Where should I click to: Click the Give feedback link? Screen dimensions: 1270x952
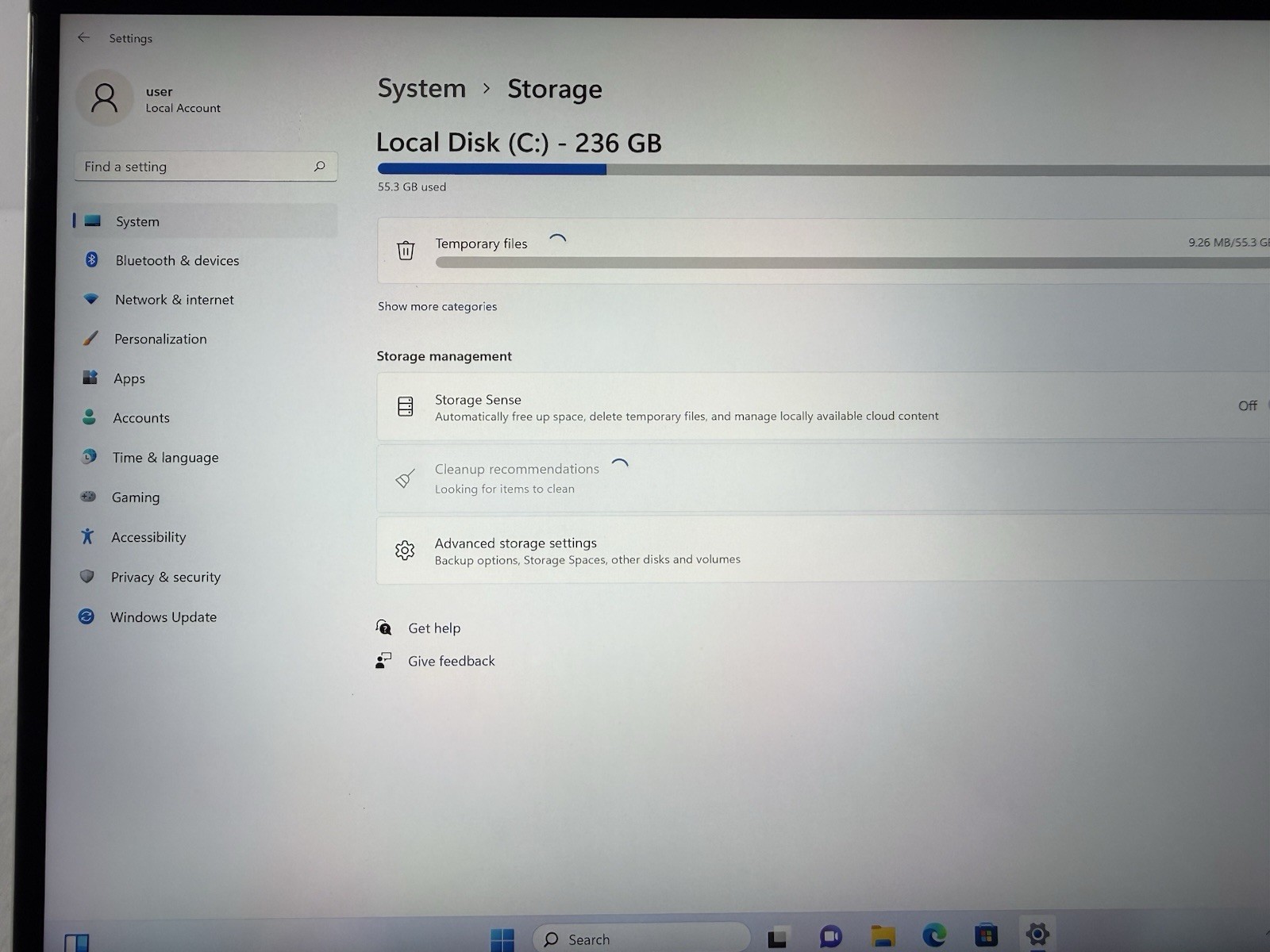[451, 661]
